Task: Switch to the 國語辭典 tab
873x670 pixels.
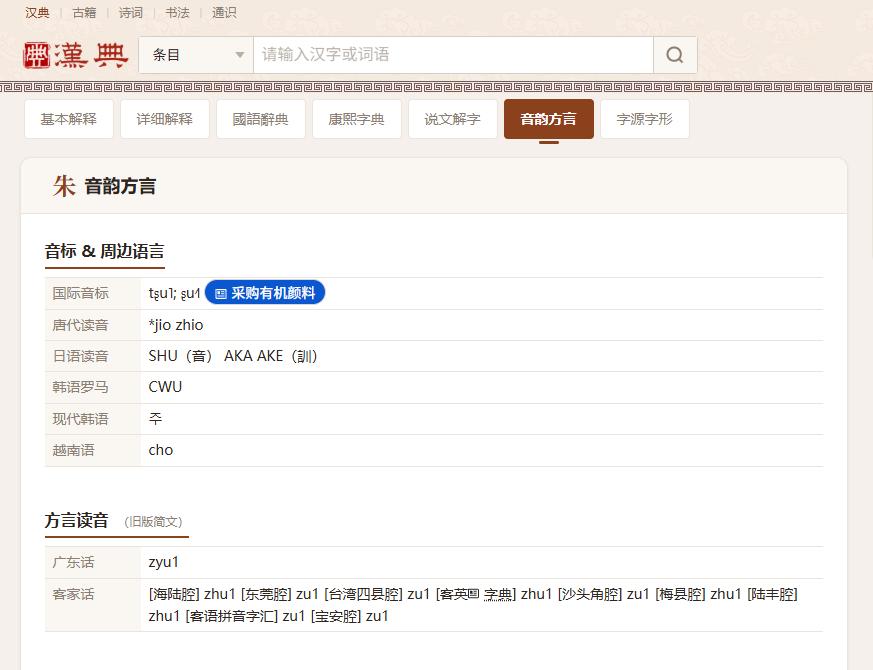Action: (x=261, y=119)
